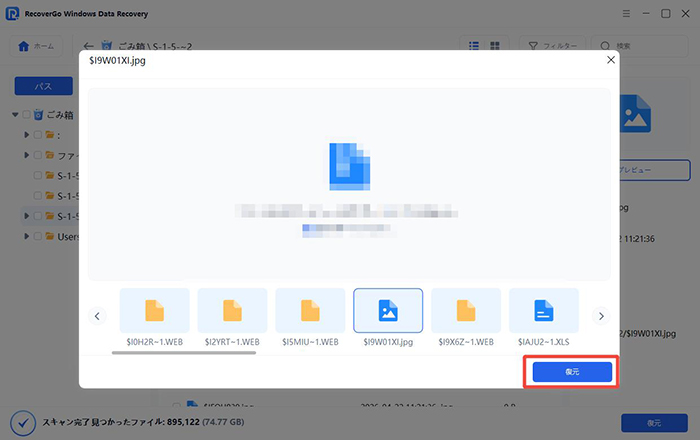This screenshot has width=700, height=440.
Task: Click the scan complete checkmark icon
Action: pyautogui.click(x=23, y=423)
